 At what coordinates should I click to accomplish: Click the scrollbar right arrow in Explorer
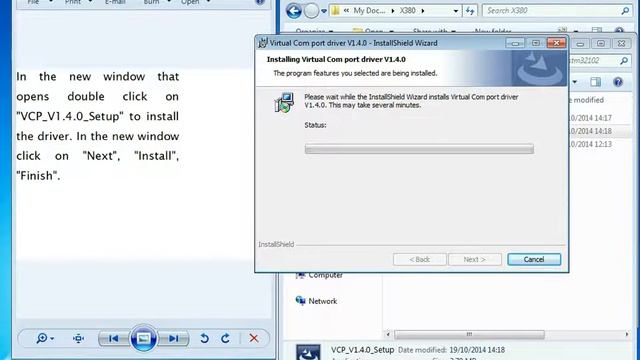[x=627, y=334]
